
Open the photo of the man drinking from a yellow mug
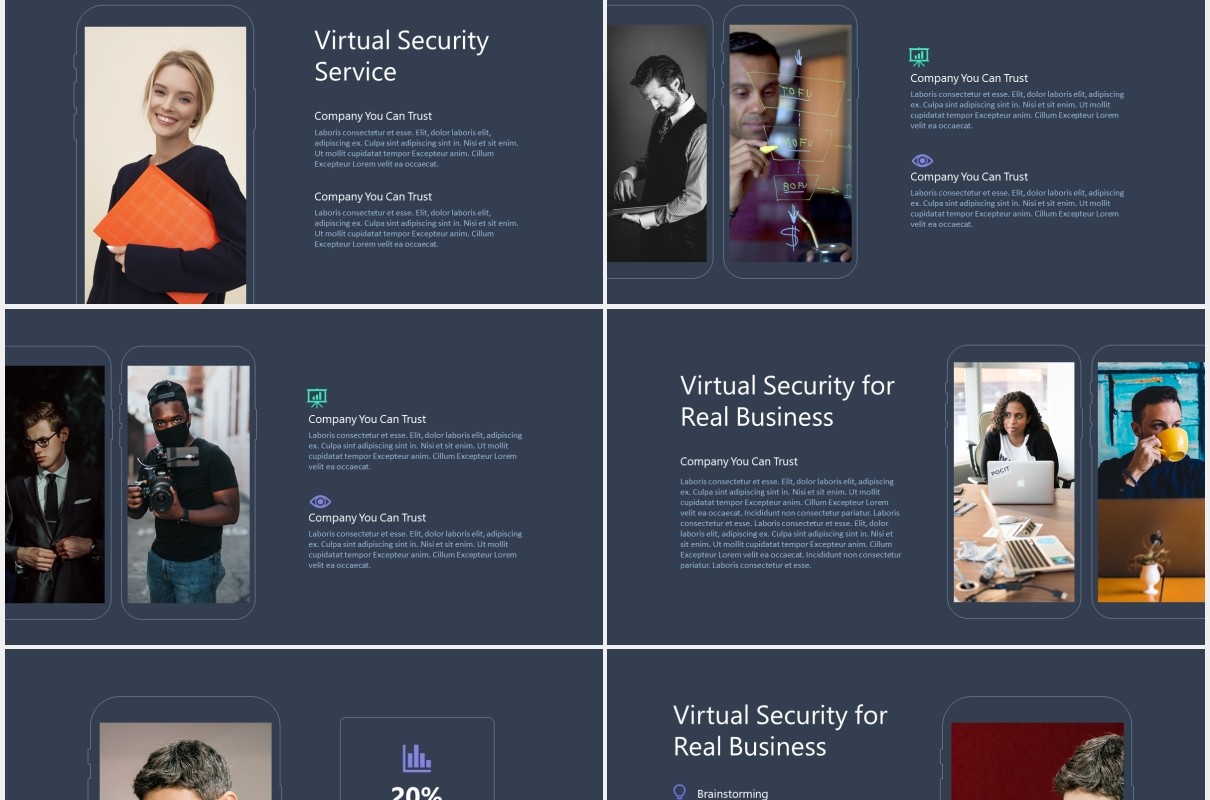point(1151,482)
